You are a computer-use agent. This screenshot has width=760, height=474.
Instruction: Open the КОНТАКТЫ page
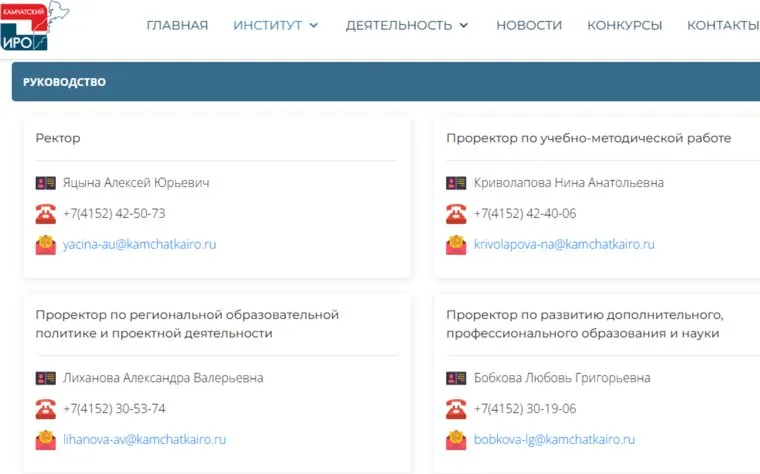coord(722,25)
